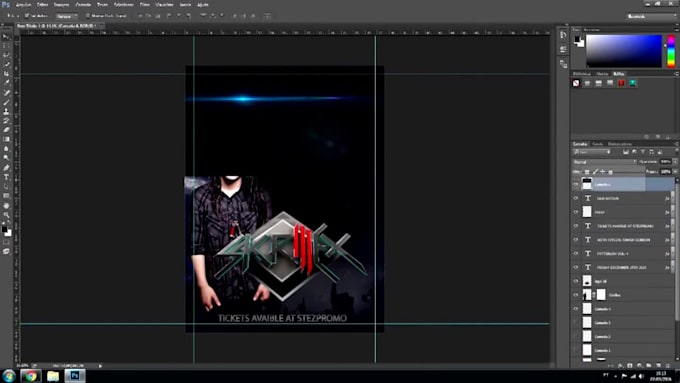Click the trash icon in Layers panel
This screenshot has width=680, height=383.
[668, 366]
